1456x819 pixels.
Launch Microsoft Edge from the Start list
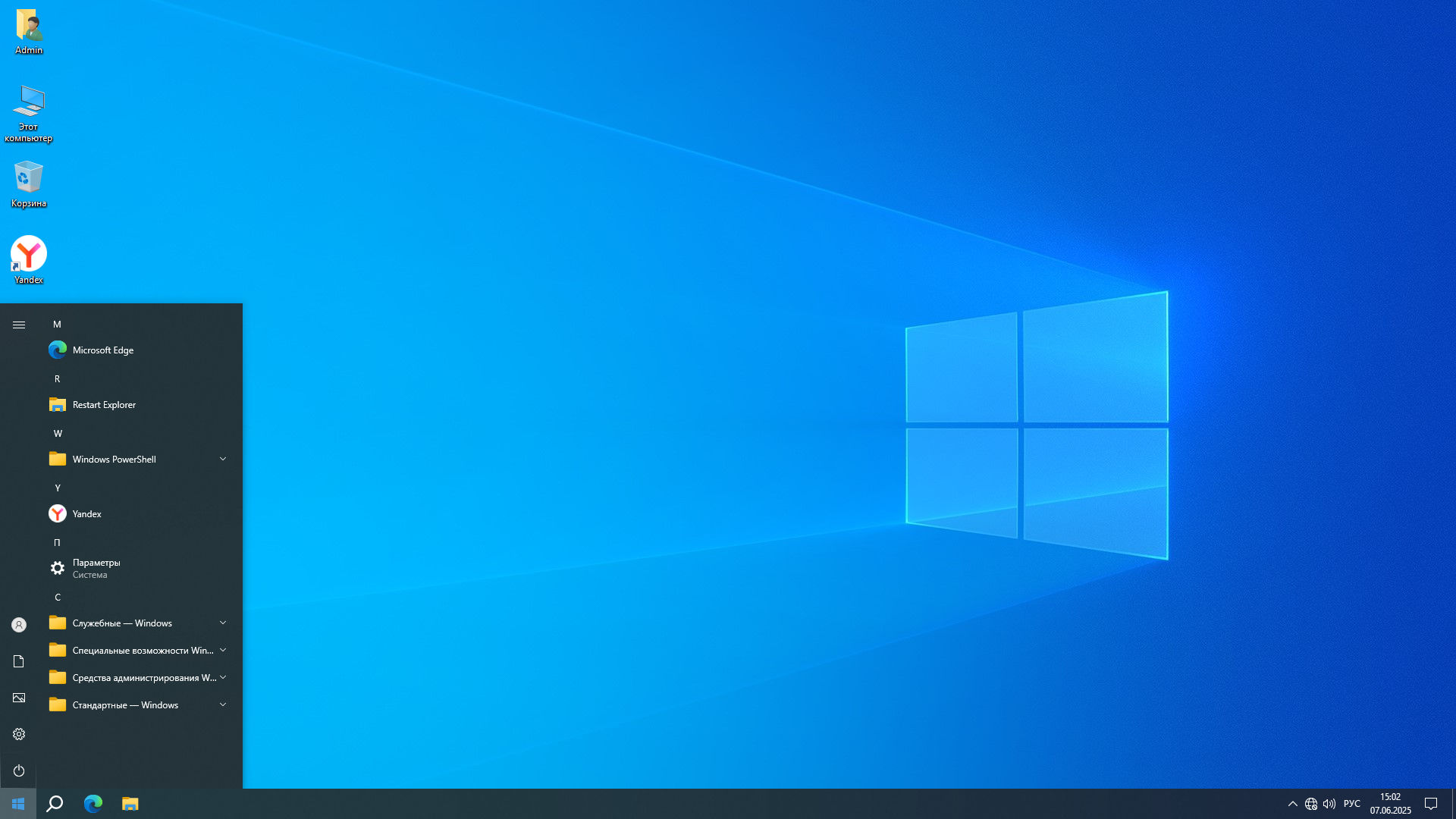coord(103,350)
